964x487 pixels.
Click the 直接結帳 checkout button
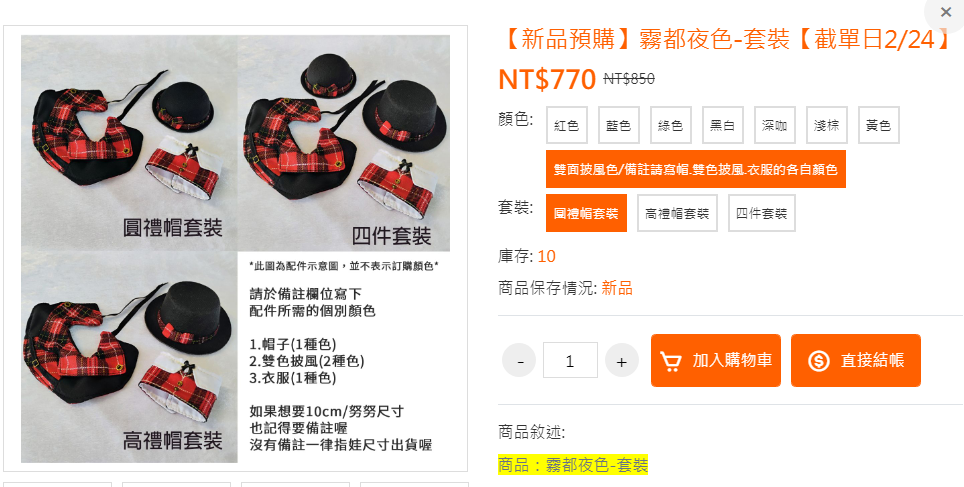(856, 361)
